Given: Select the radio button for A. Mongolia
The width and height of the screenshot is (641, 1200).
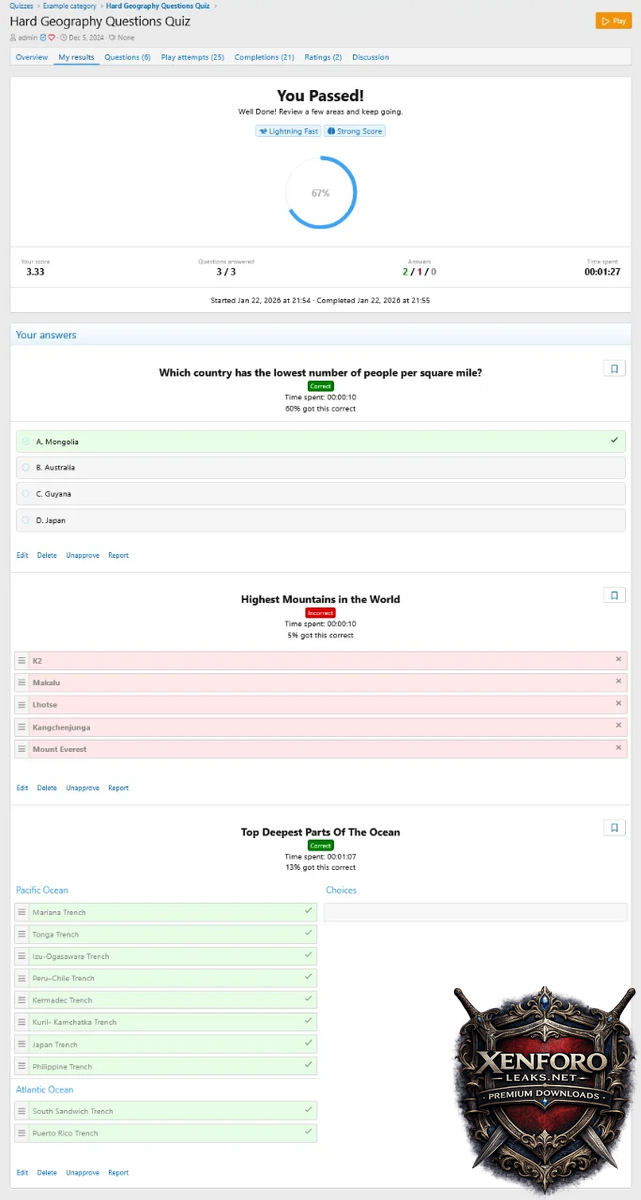Looking at the screenshot, I should coord(26,441).
